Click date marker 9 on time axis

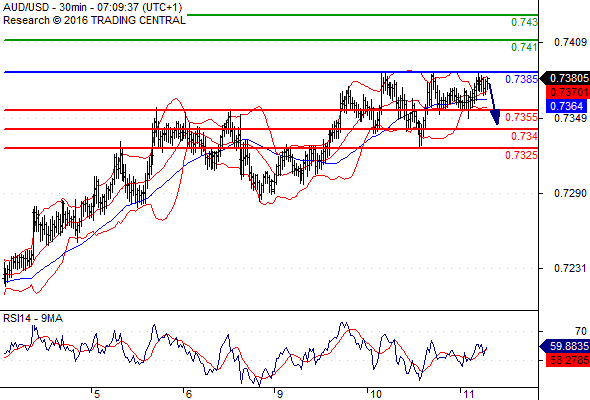(x=279, y=394)
